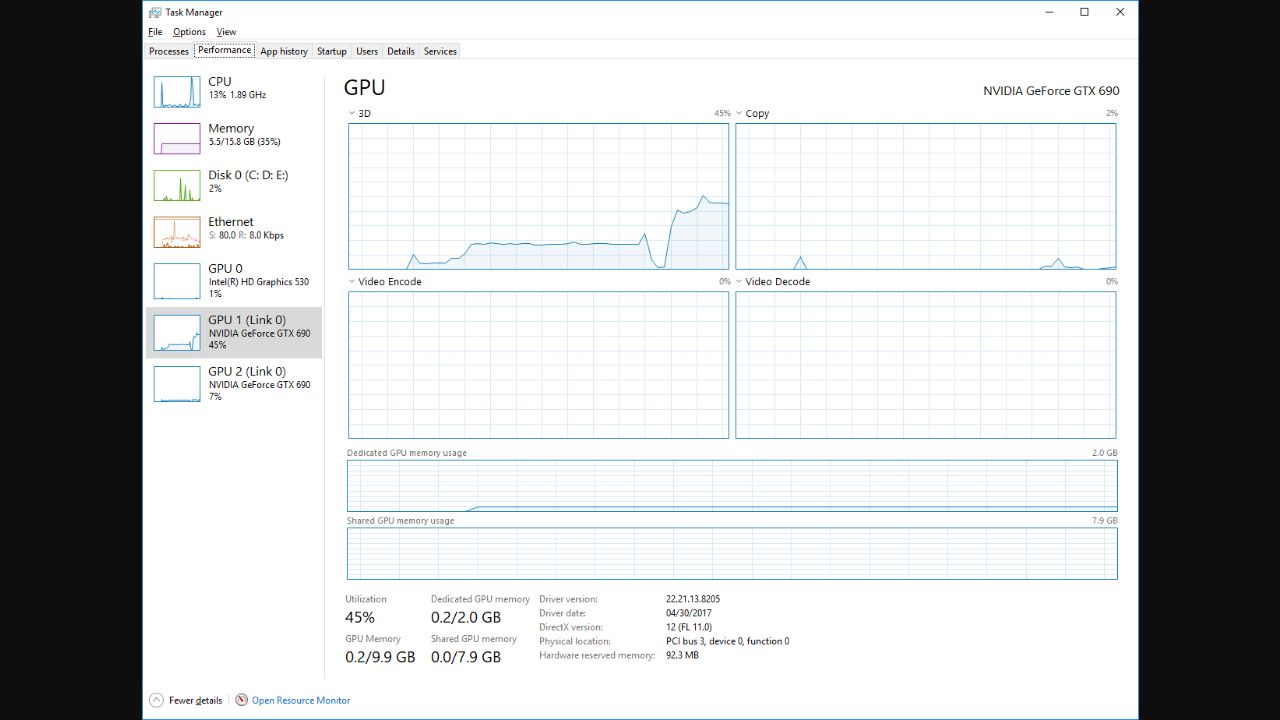Click the Dedicated GPU memory usage graph
Screen dimensions: 1280x720
click(x=732, y=486)
